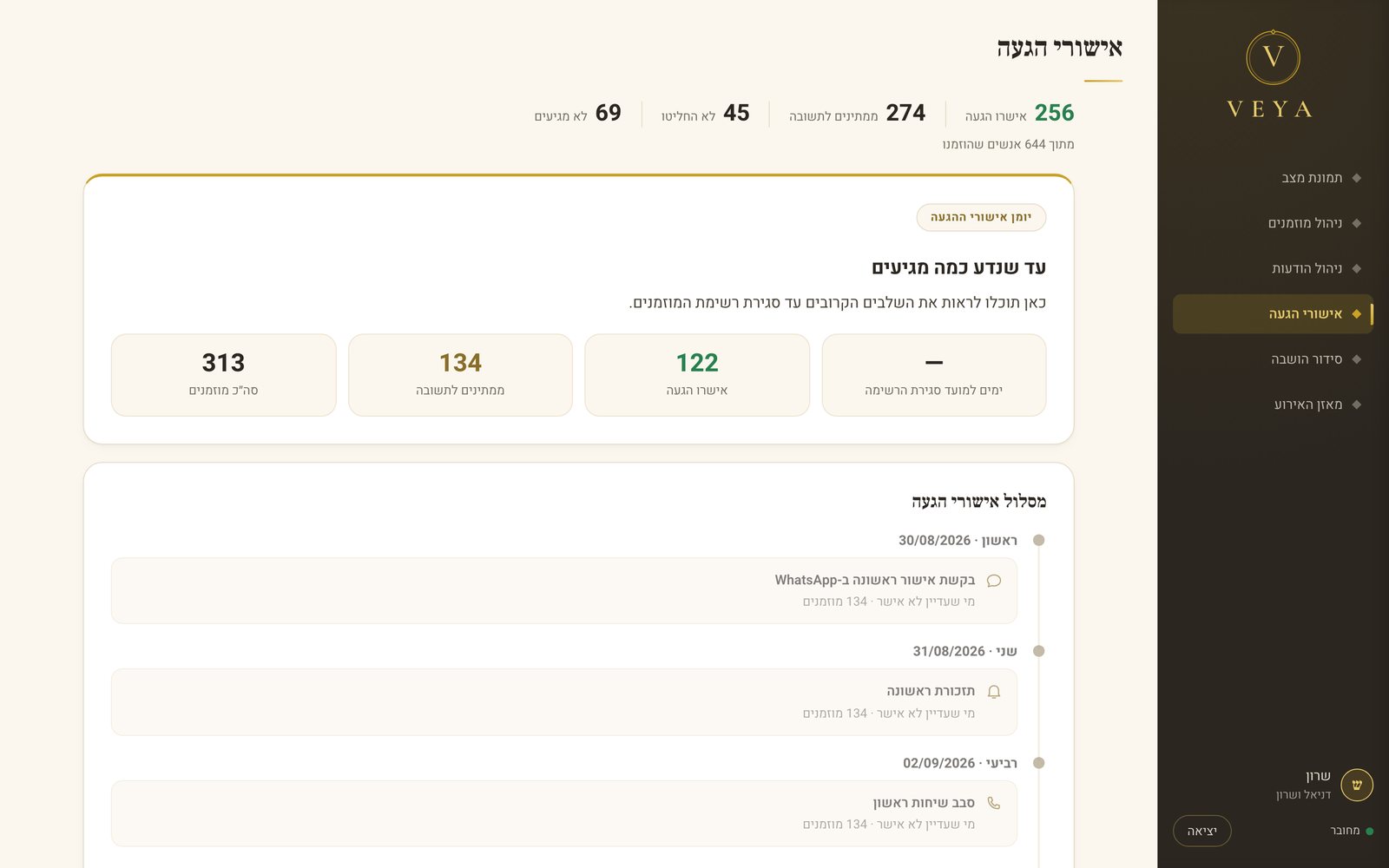Screen dimensions: 1389x868
Task: Click the green מחובר status dot
Action: click(x=1369, y=832)
